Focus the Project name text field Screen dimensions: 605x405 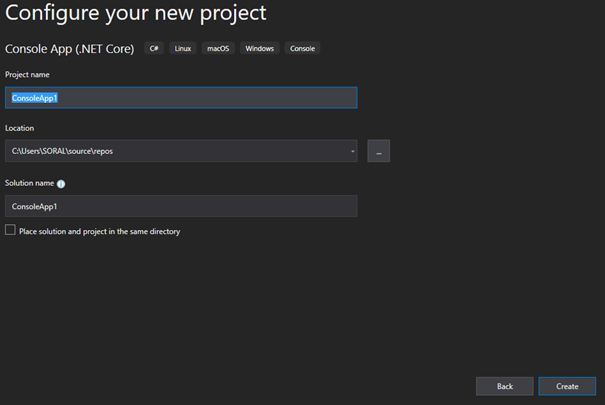click(x=181, y=98)
